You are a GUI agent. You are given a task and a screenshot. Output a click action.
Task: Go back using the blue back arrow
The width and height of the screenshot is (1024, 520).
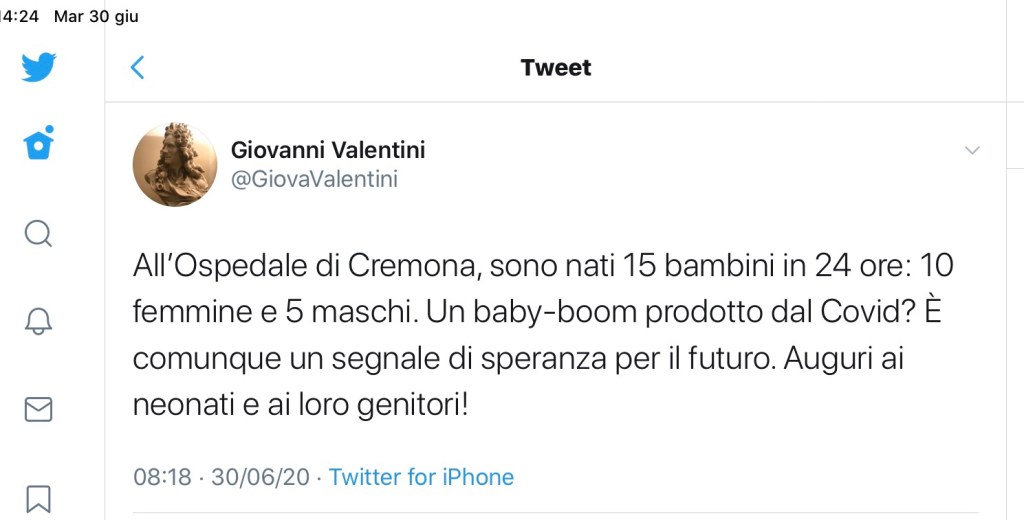[138, 68]
